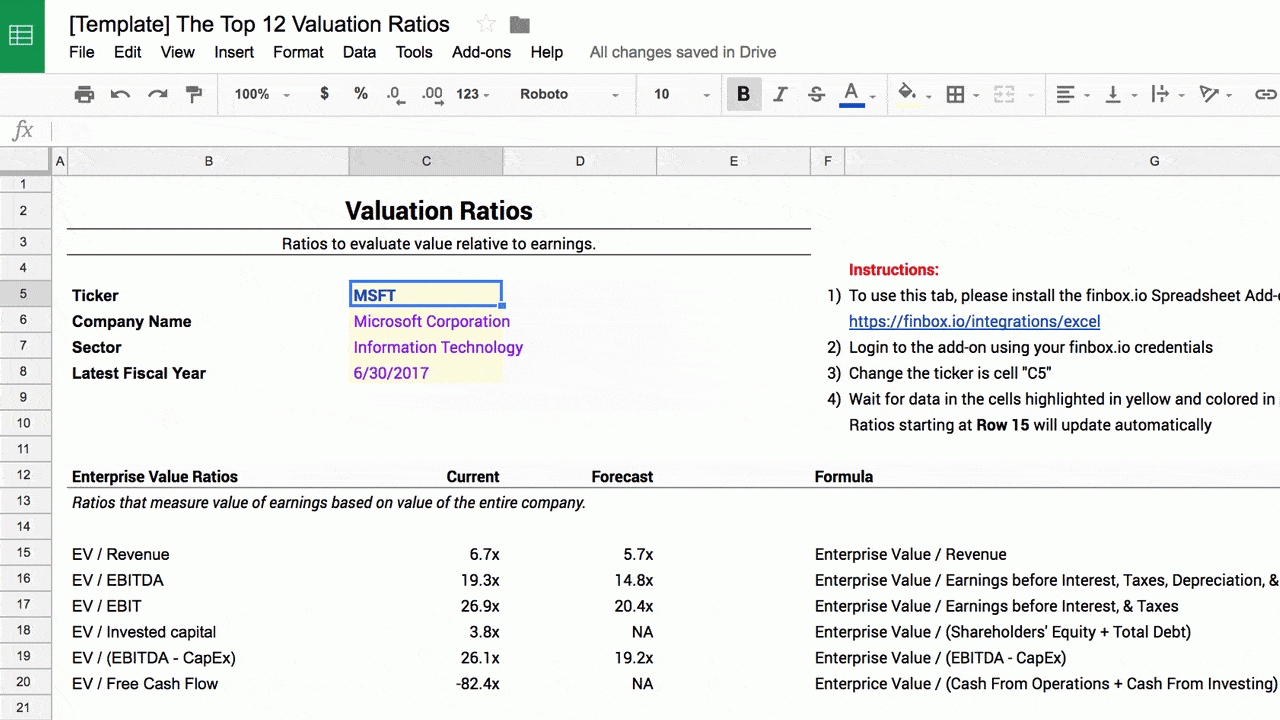Select column D header
Image resolution: width=1280 pixels, height=720 pixels.
(580, 161)
